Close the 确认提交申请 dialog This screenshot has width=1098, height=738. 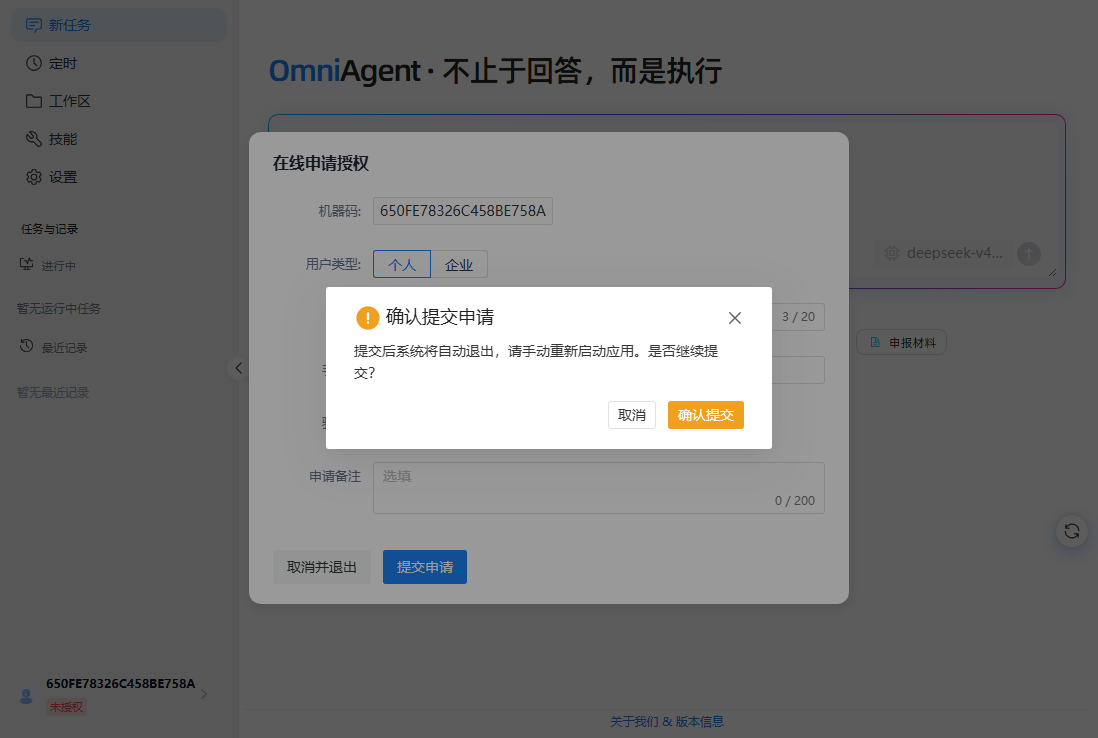[x=735, y=318]
